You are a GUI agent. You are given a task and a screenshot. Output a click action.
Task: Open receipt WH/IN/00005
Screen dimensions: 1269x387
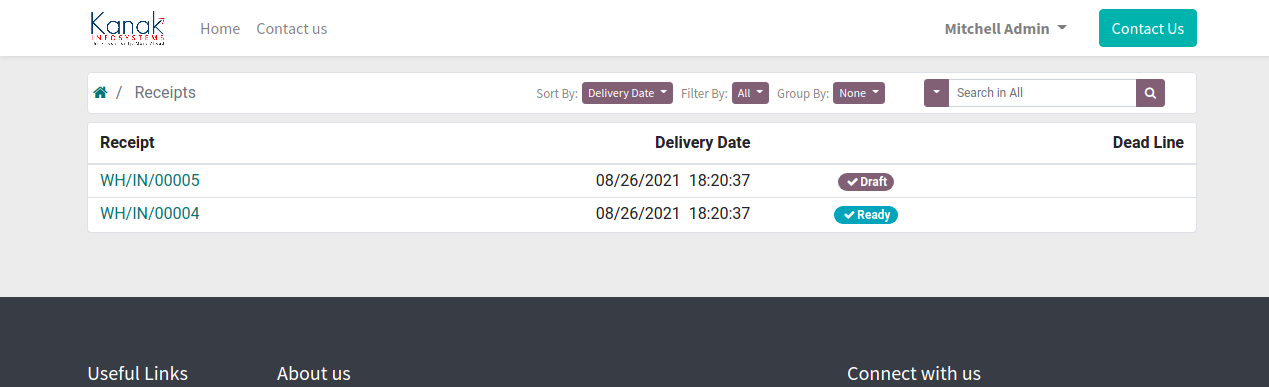tap(150, 181)
